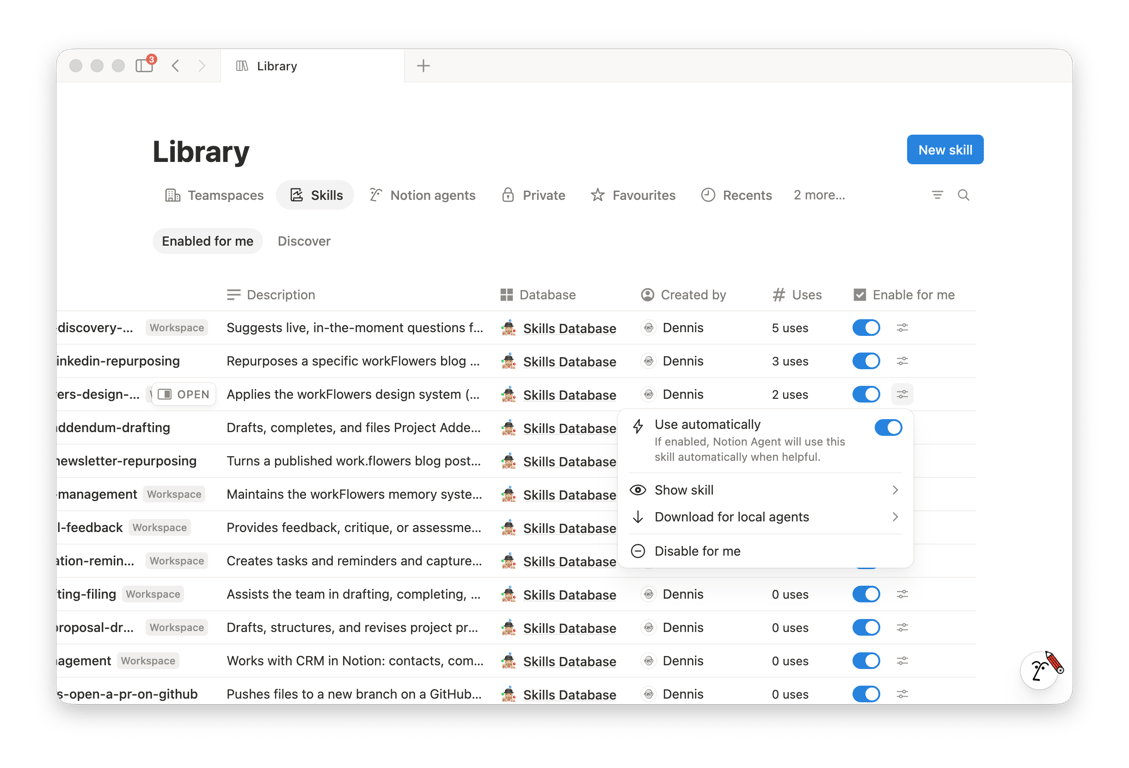
Task: Click the download arrow icon in popup
Action: pyautogui.click(x=638, y=517)
